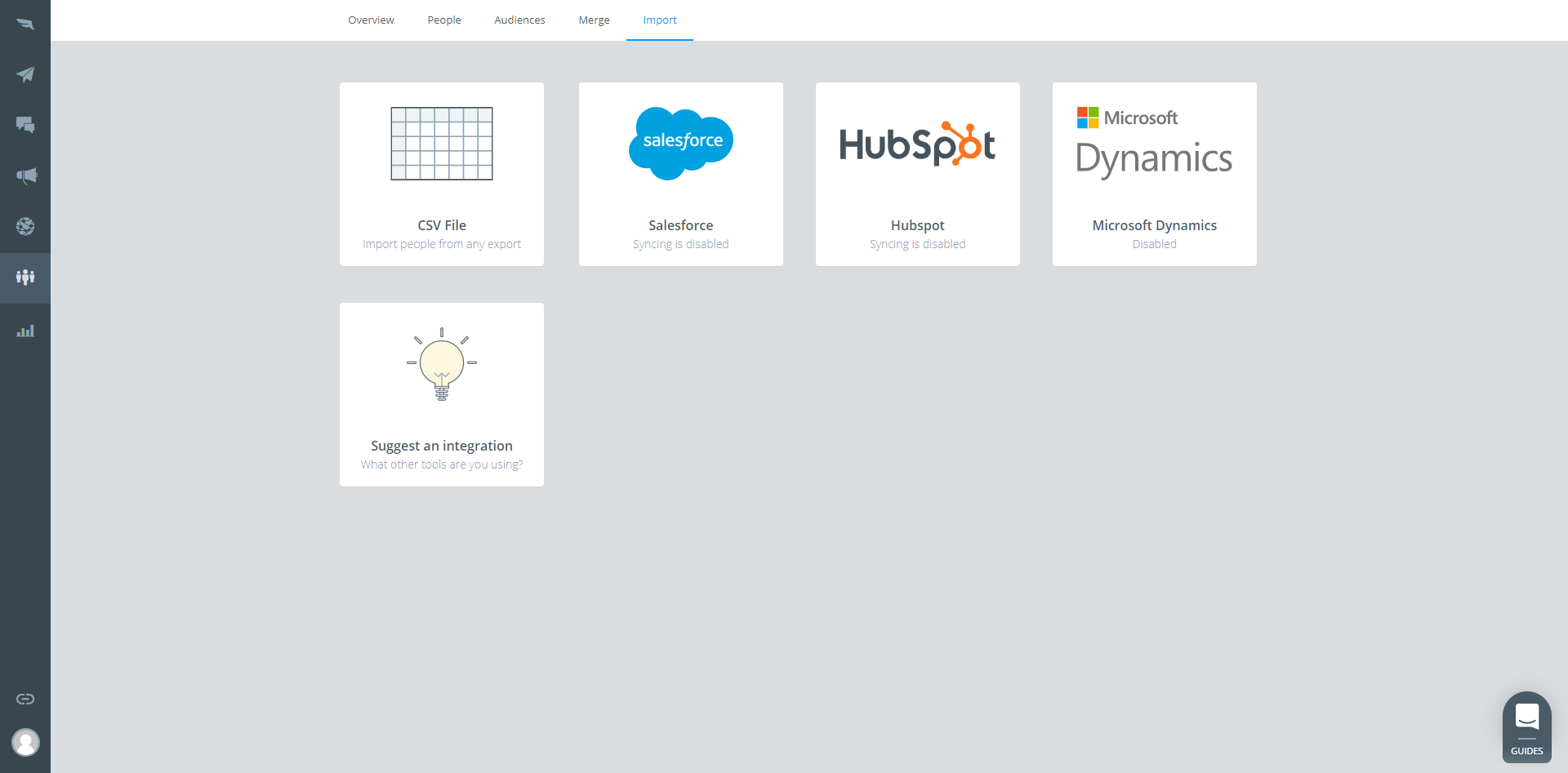Click Suggest an integration title
Image resolution: width=1568 pixels, height=773 pixels.
click(x=442, y=446)
